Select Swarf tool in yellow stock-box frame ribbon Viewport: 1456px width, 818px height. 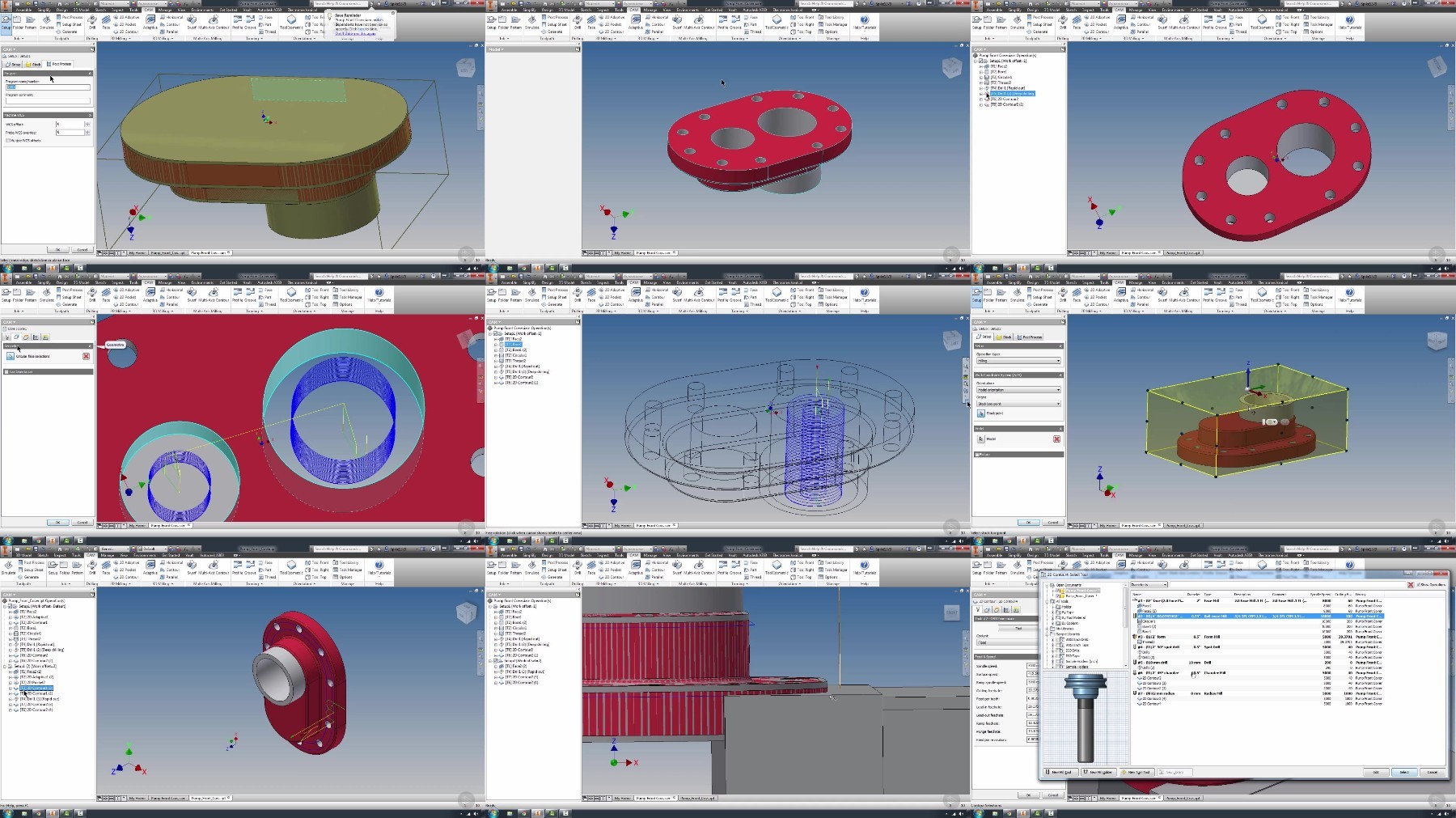[x=1162, y=295]
